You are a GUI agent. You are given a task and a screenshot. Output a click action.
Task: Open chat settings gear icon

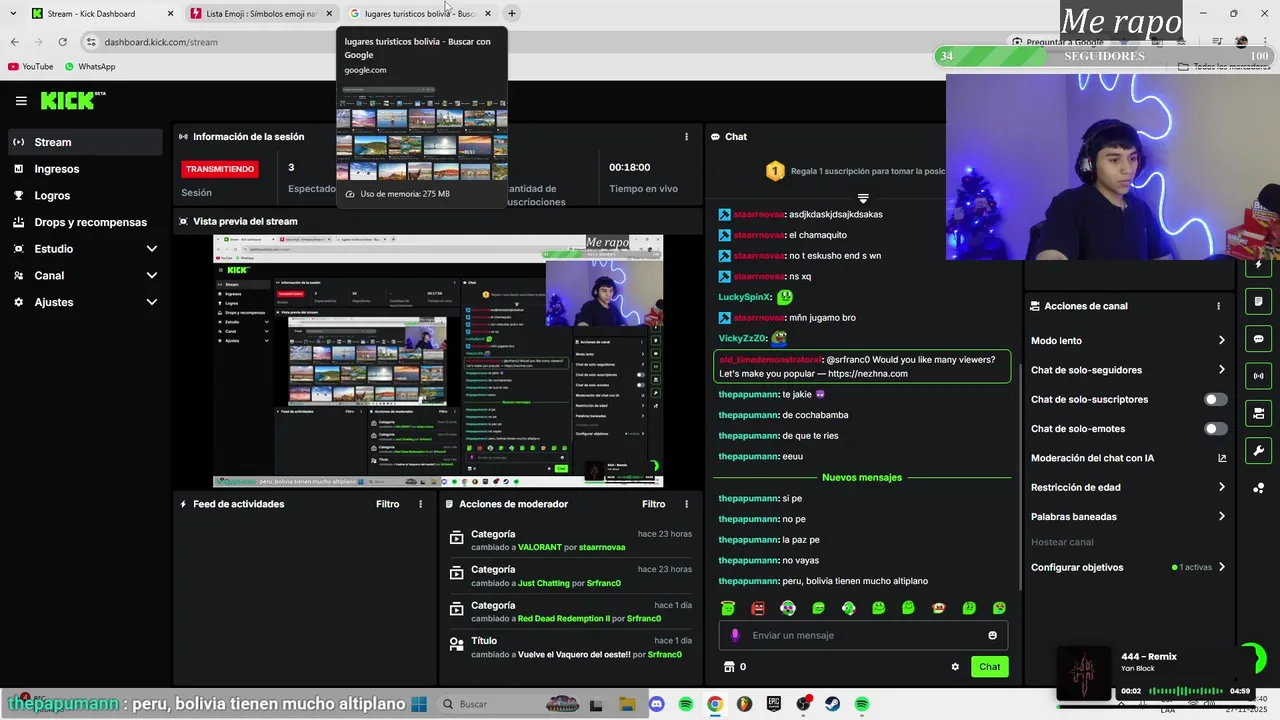(x=955, y=667)
